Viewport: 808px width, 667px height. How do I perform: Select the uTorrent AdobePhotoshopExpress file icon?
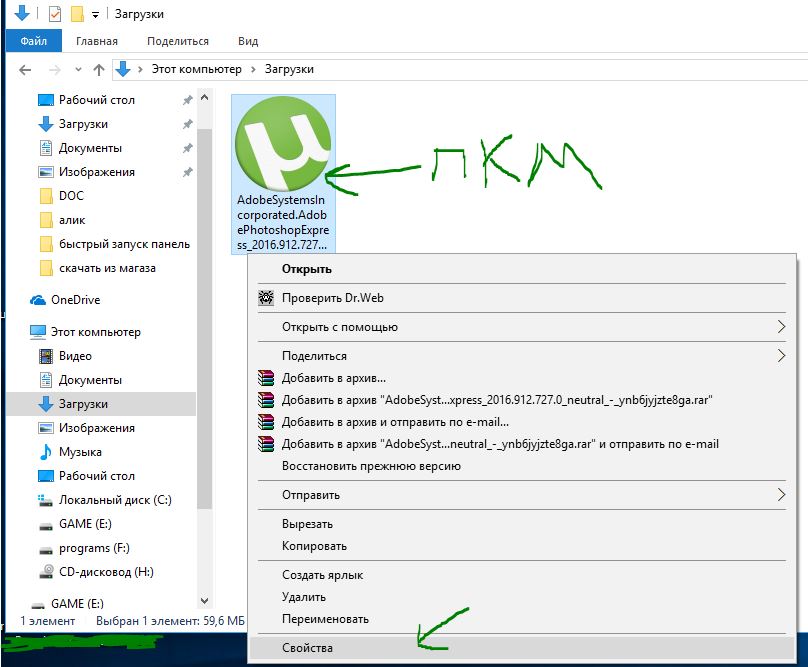click(283, 174)
